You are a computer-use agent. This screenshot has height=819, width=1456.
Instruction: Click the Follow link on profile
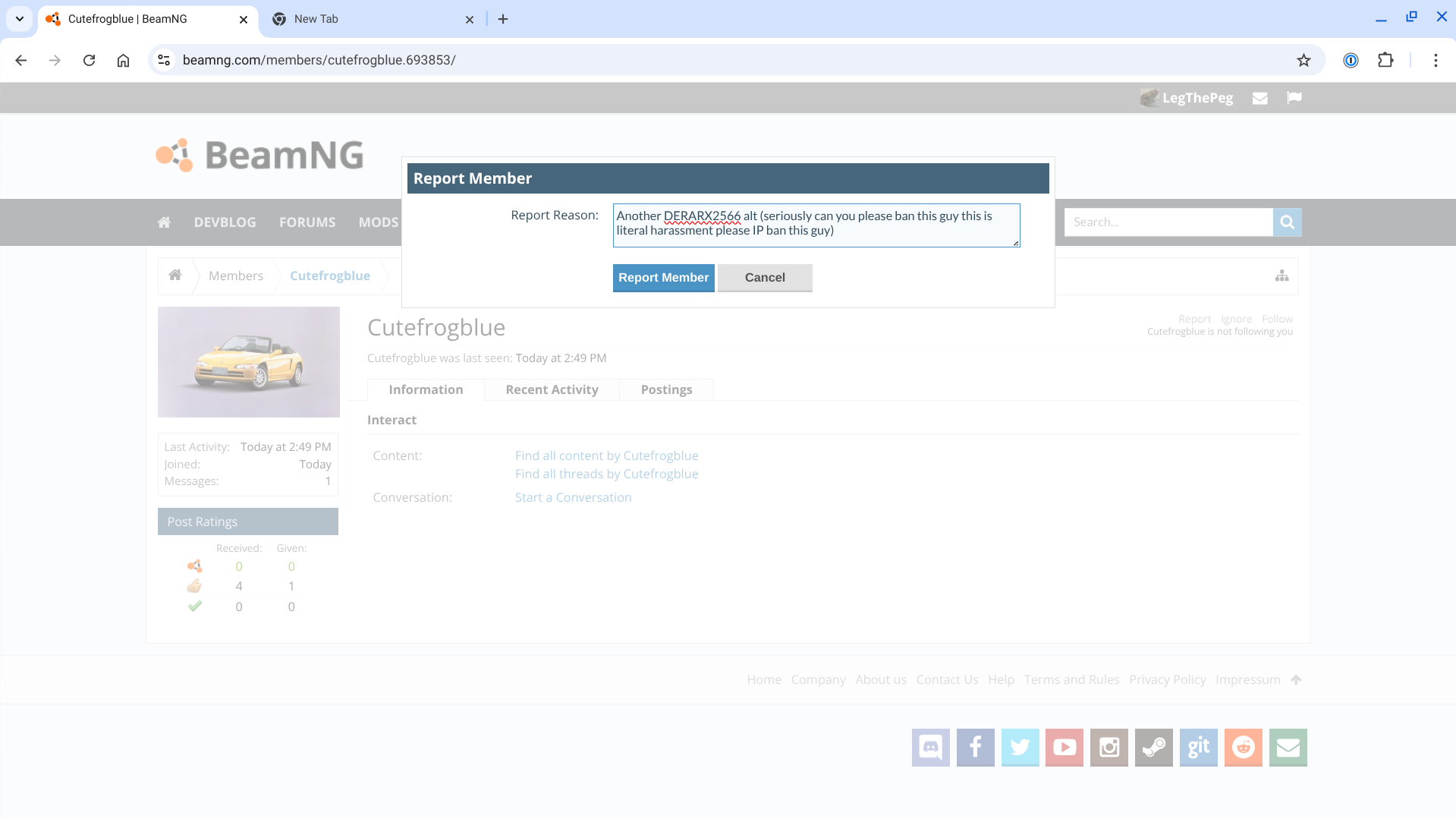[x=1277, y=319]
